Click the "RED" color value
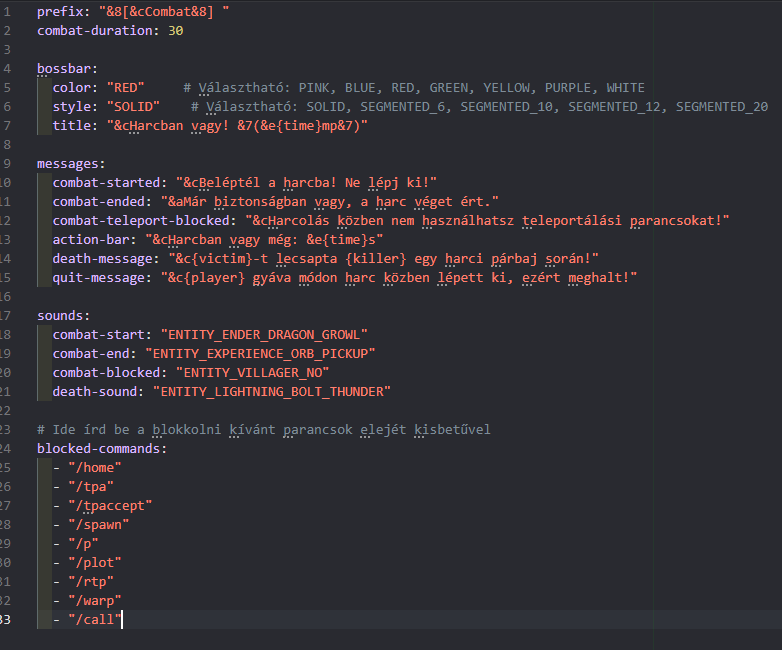 tap(126, 88)
